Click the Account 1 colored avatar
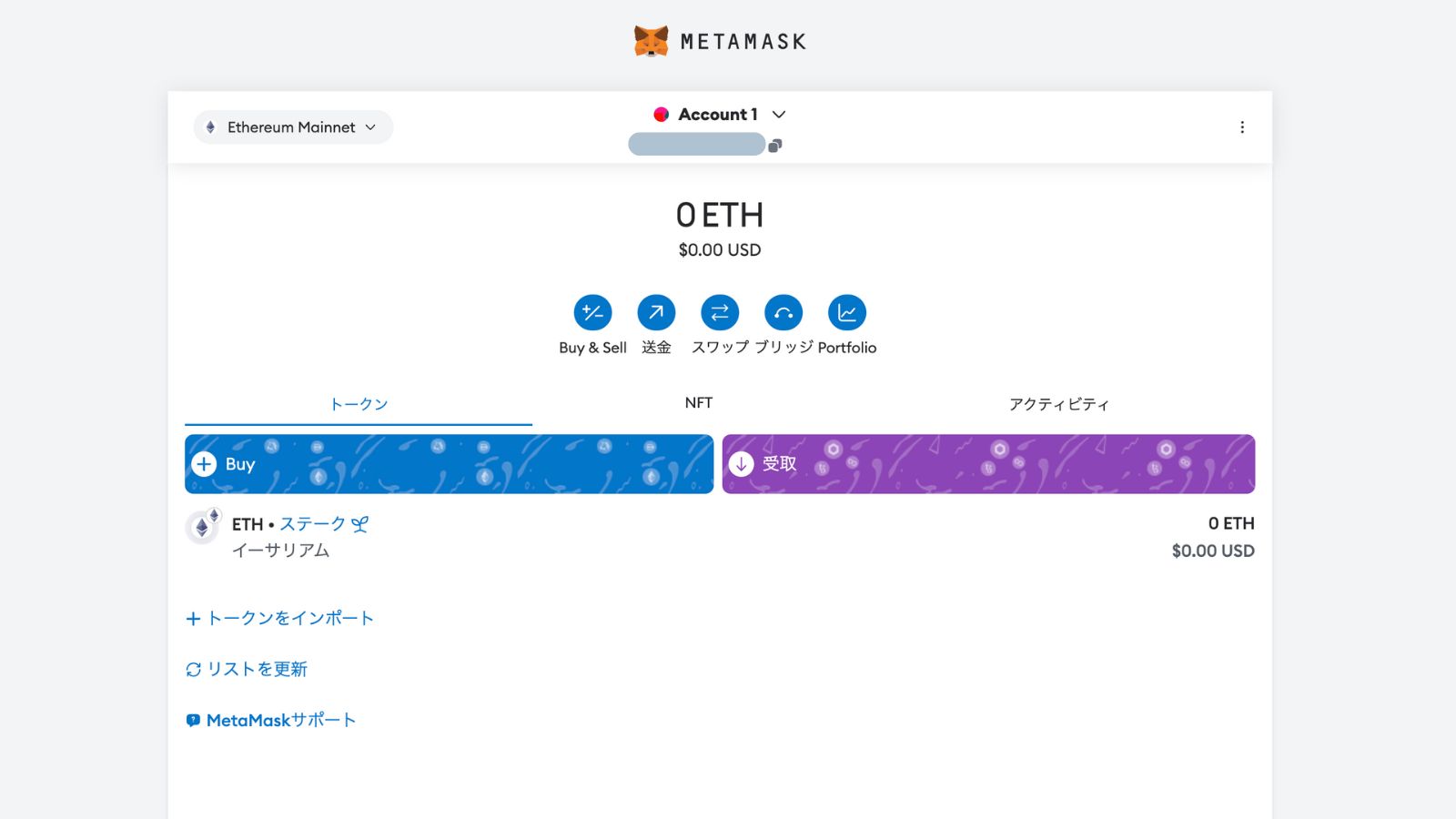 (x=662, y=115)
